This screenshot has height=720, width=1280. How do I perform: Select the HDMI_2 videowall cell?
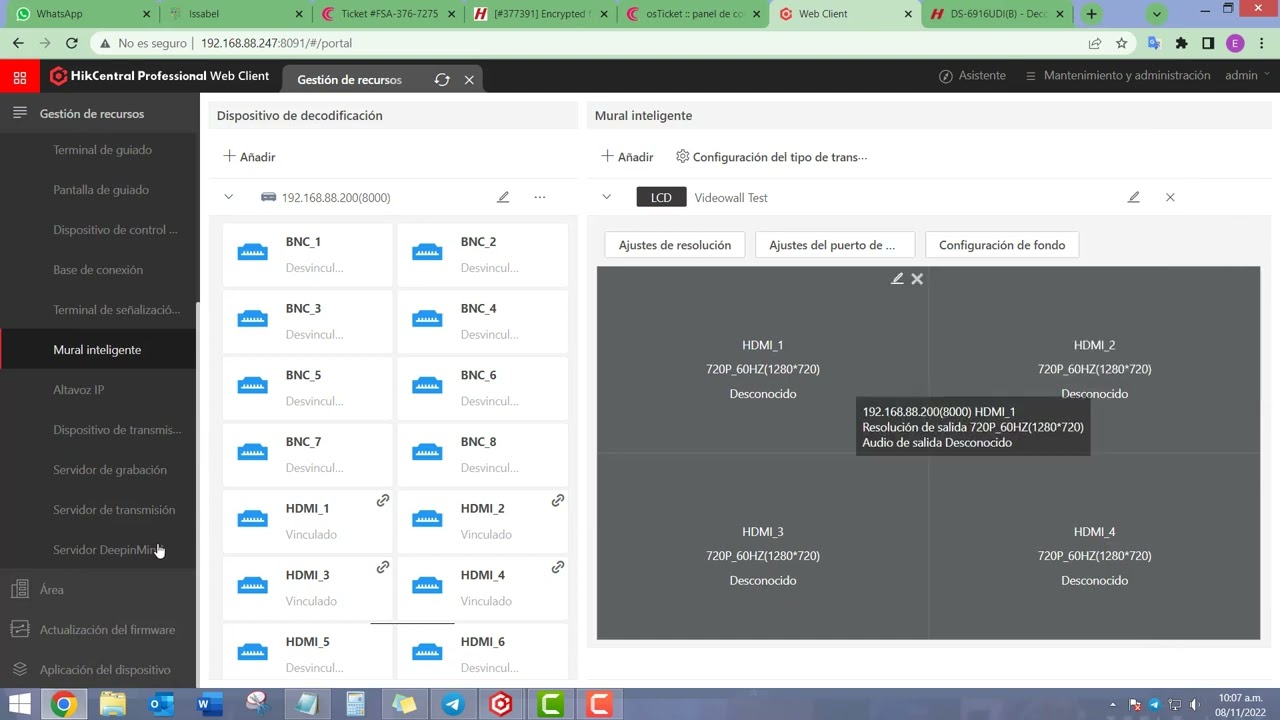coord(1094,360)
